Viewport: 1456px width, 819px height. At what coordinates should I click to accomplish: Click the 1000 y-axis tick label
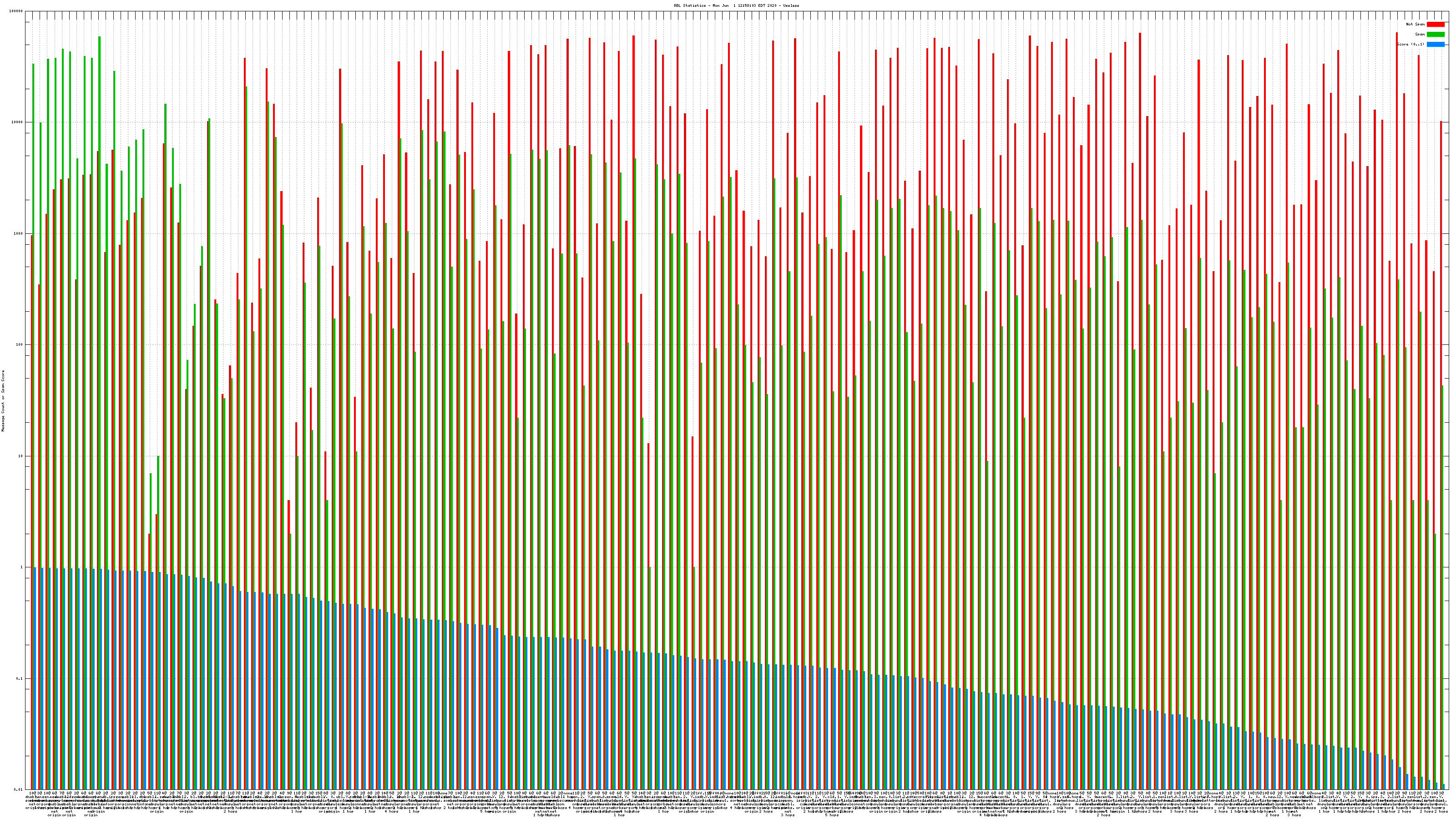pos(19,233)
